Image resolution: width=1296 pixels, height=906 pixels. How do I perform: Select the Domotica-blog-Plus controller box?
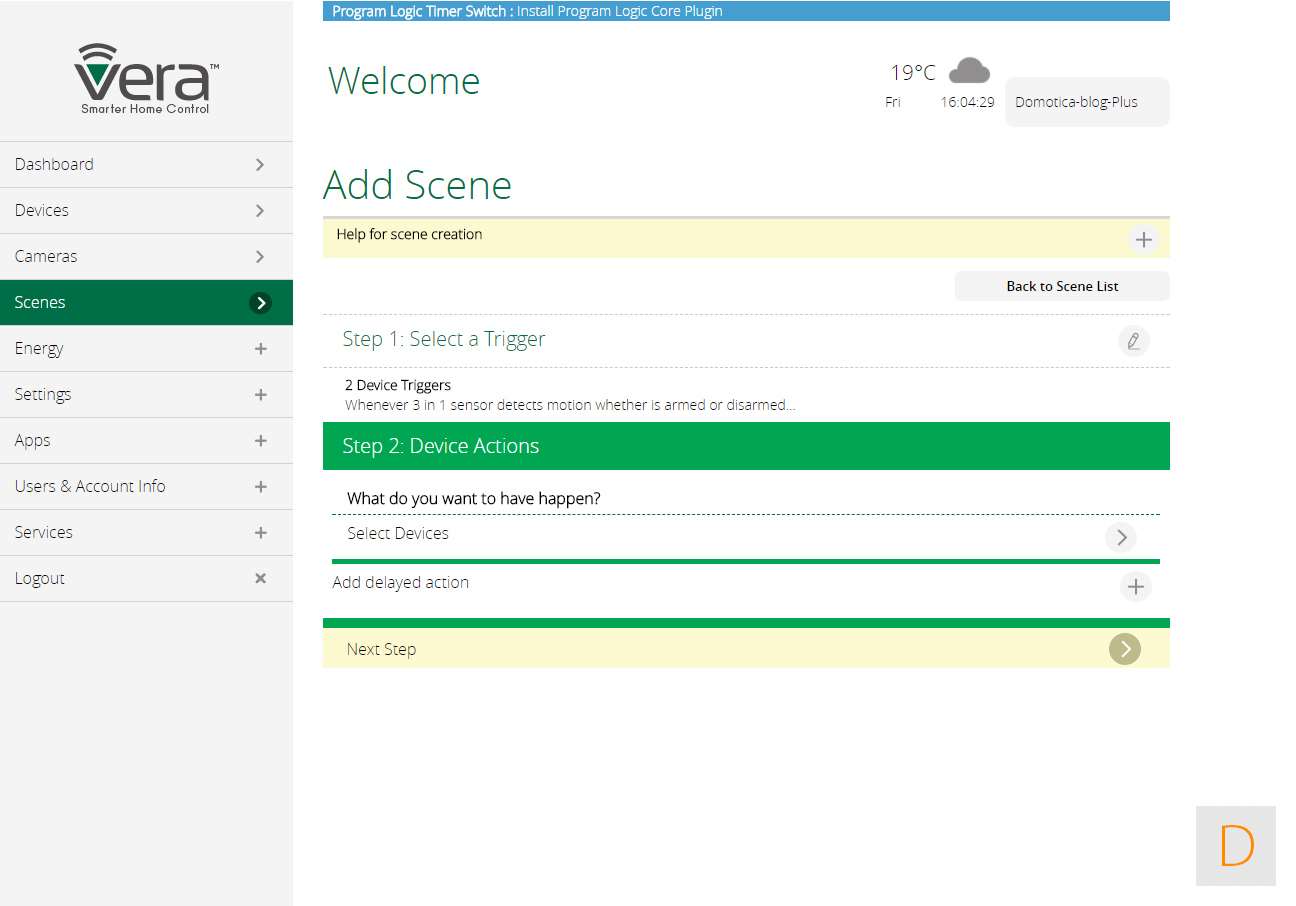coord(1086,102)
